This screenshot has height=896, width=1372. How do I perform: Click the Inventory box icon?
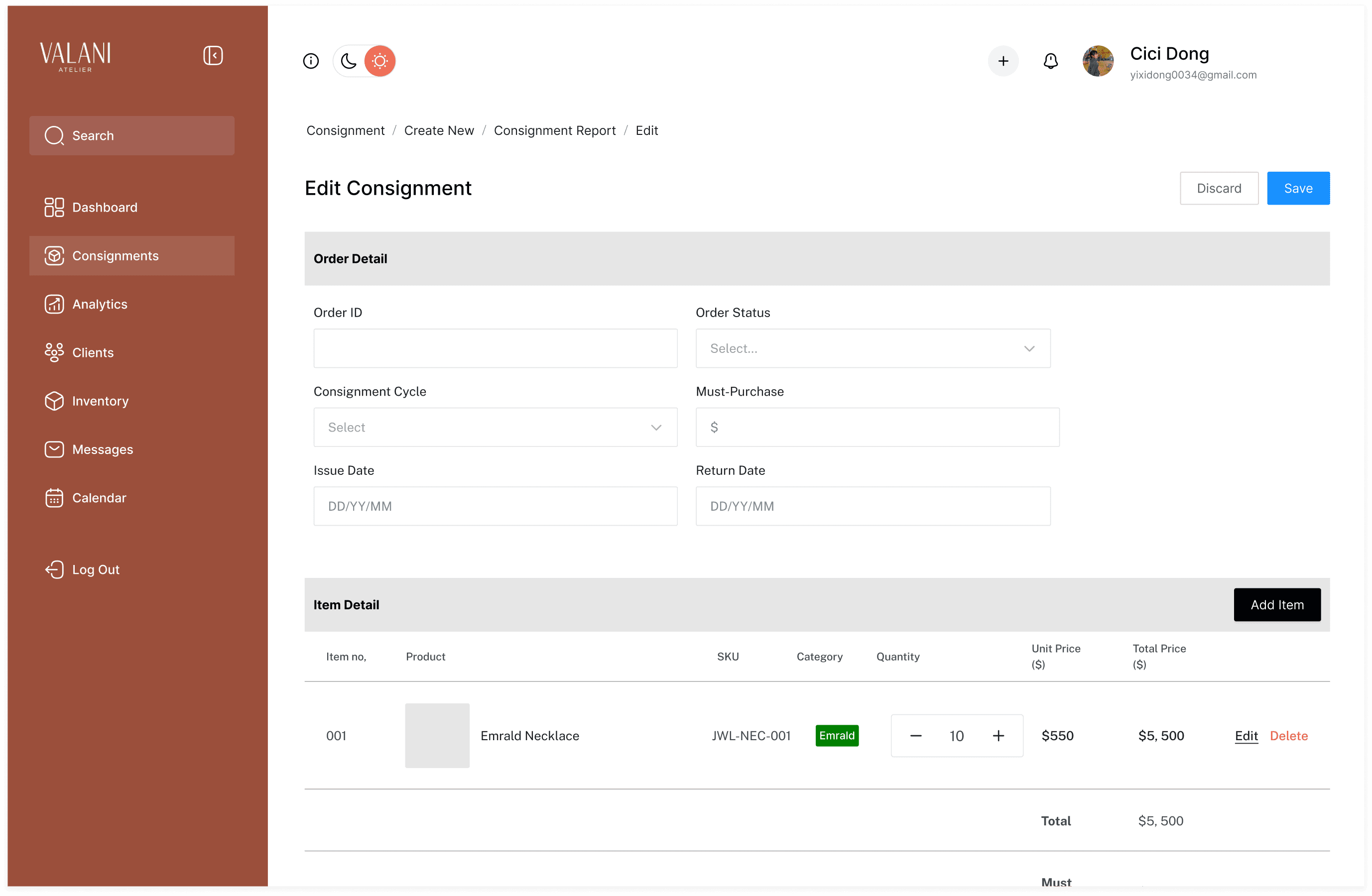click(54, 401)
